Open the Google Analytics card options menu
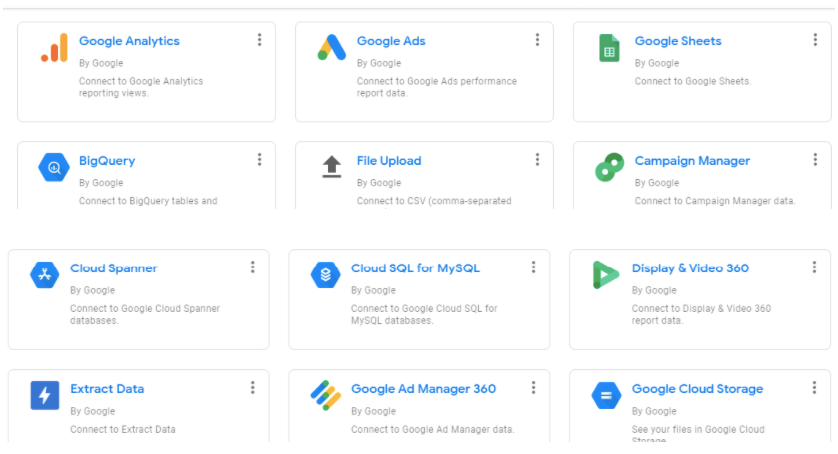The height and width of the screenshot is (454, 838). (x=260, y=40)
